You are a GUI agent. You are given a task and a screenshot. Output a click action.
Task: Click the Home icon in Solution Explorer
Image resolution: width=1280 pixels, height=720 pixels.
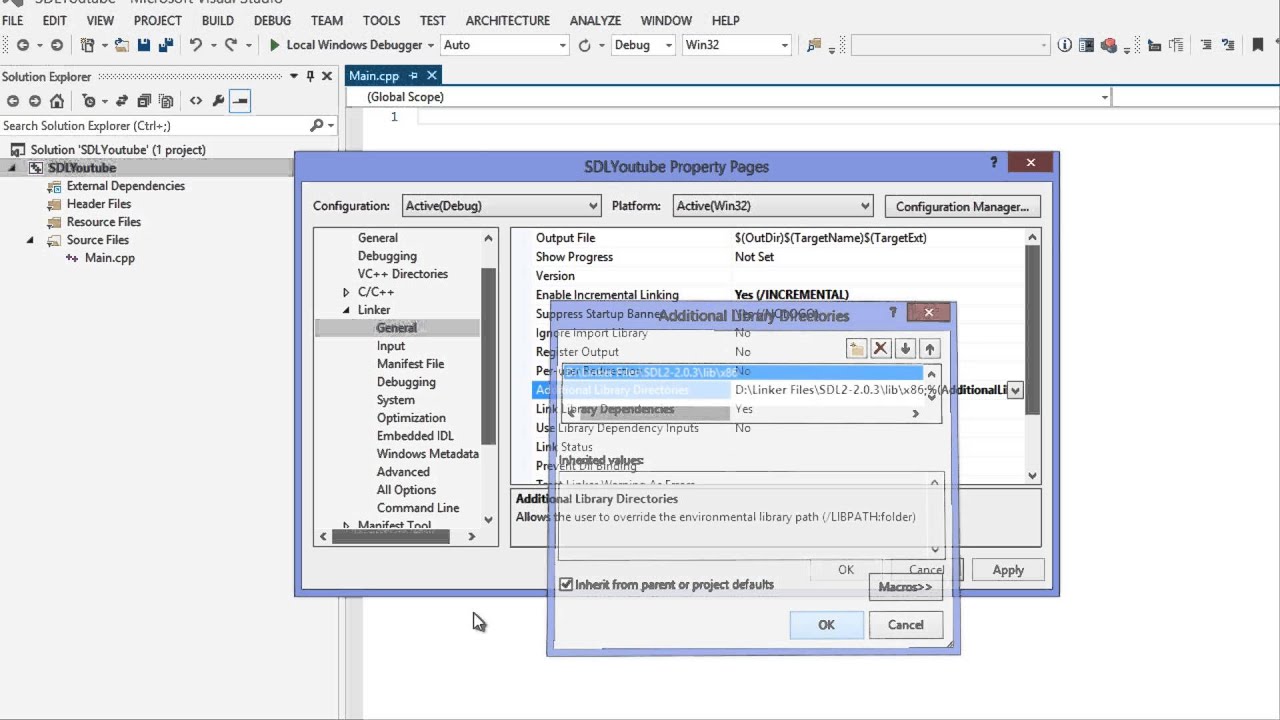[x=57, y=101]
